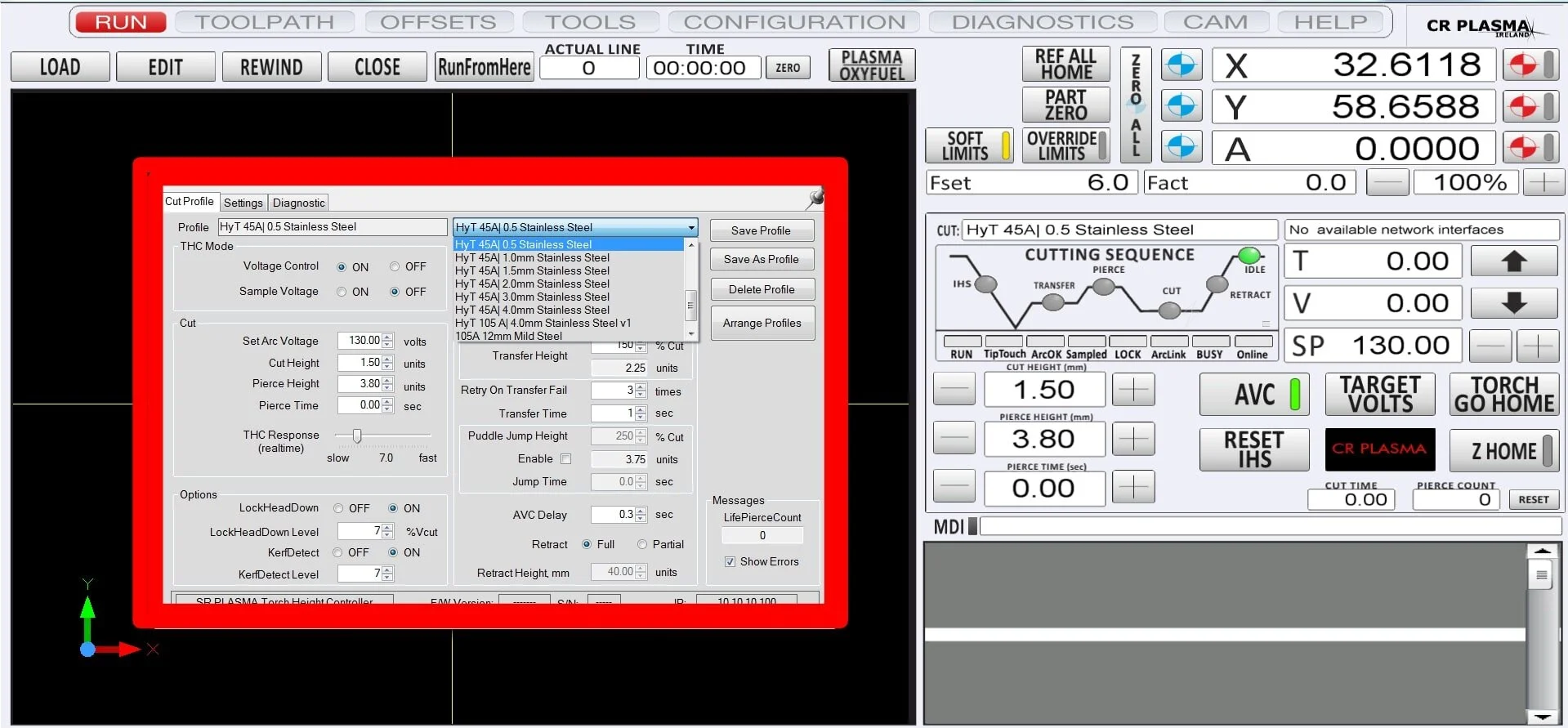
Task: Decrease pierce time with minus button
Action: tap(954, 488)
